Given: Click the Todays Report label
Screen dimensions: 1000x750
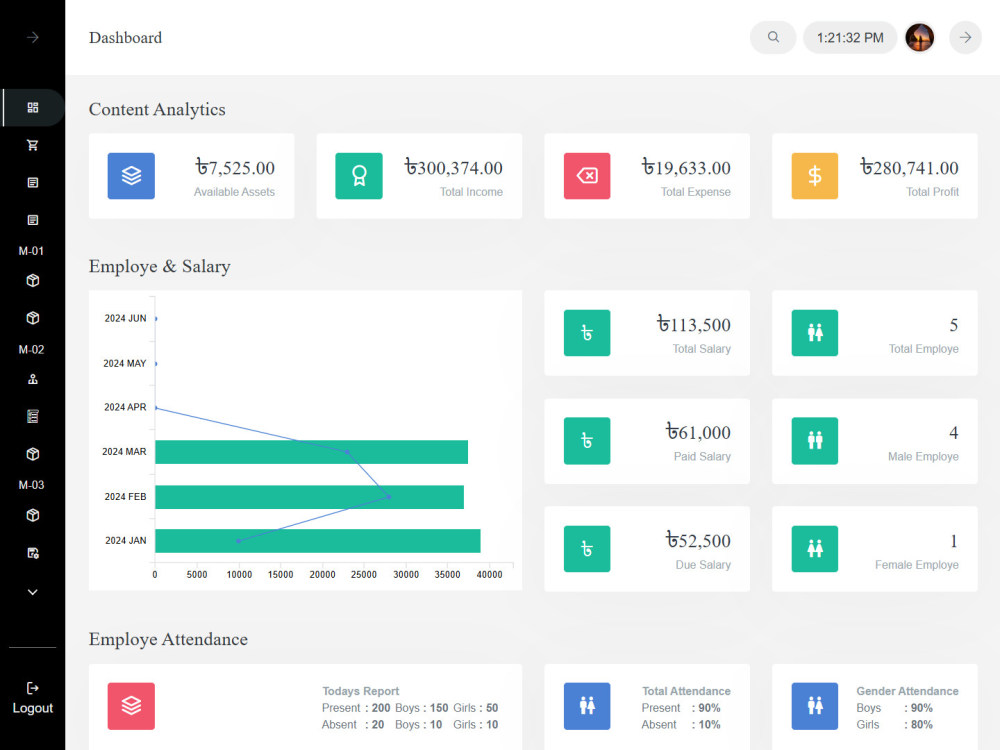Looking at the screenshot, I should (x=360, y=691).
